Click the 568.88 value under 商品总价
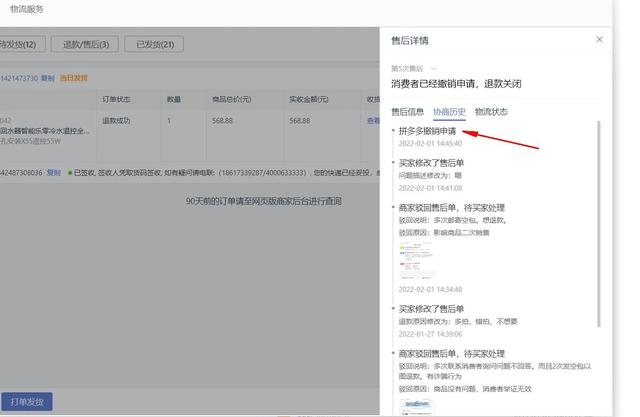Viewport: 640px width, 417px height. [222, 121]
